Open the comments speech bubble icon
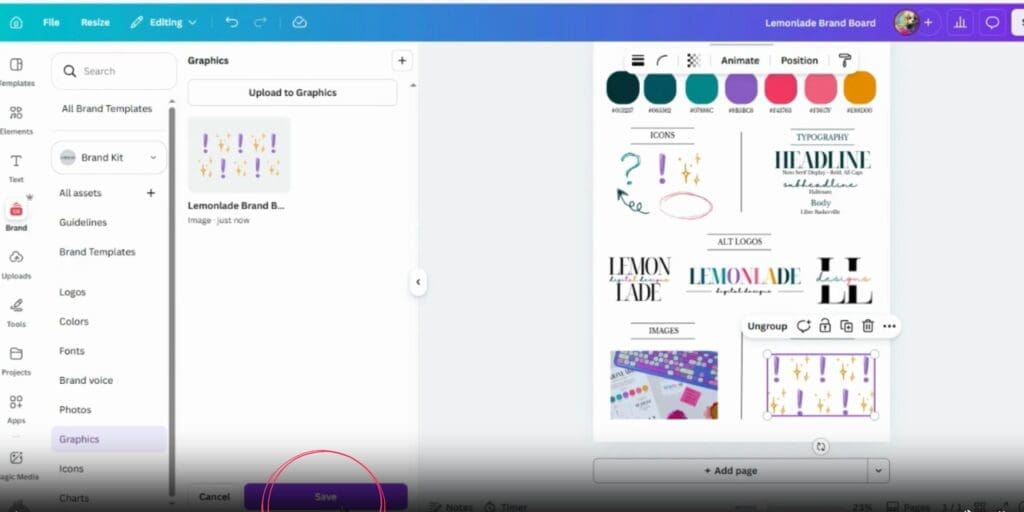 (992, 22)
